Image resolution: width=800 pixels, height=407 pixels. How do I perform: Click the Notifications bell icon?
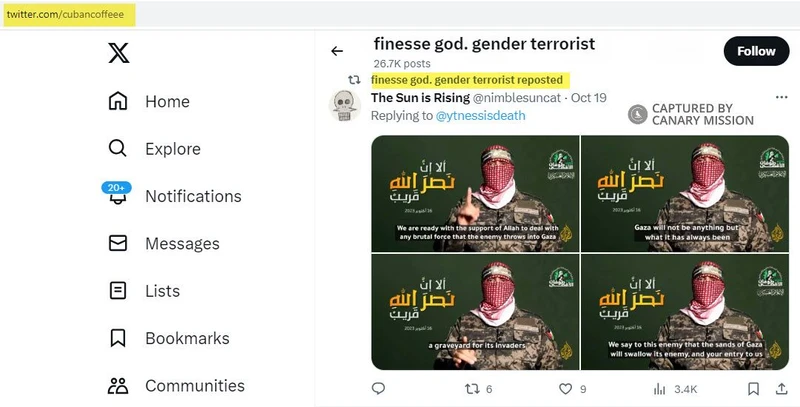coord(118,196)
